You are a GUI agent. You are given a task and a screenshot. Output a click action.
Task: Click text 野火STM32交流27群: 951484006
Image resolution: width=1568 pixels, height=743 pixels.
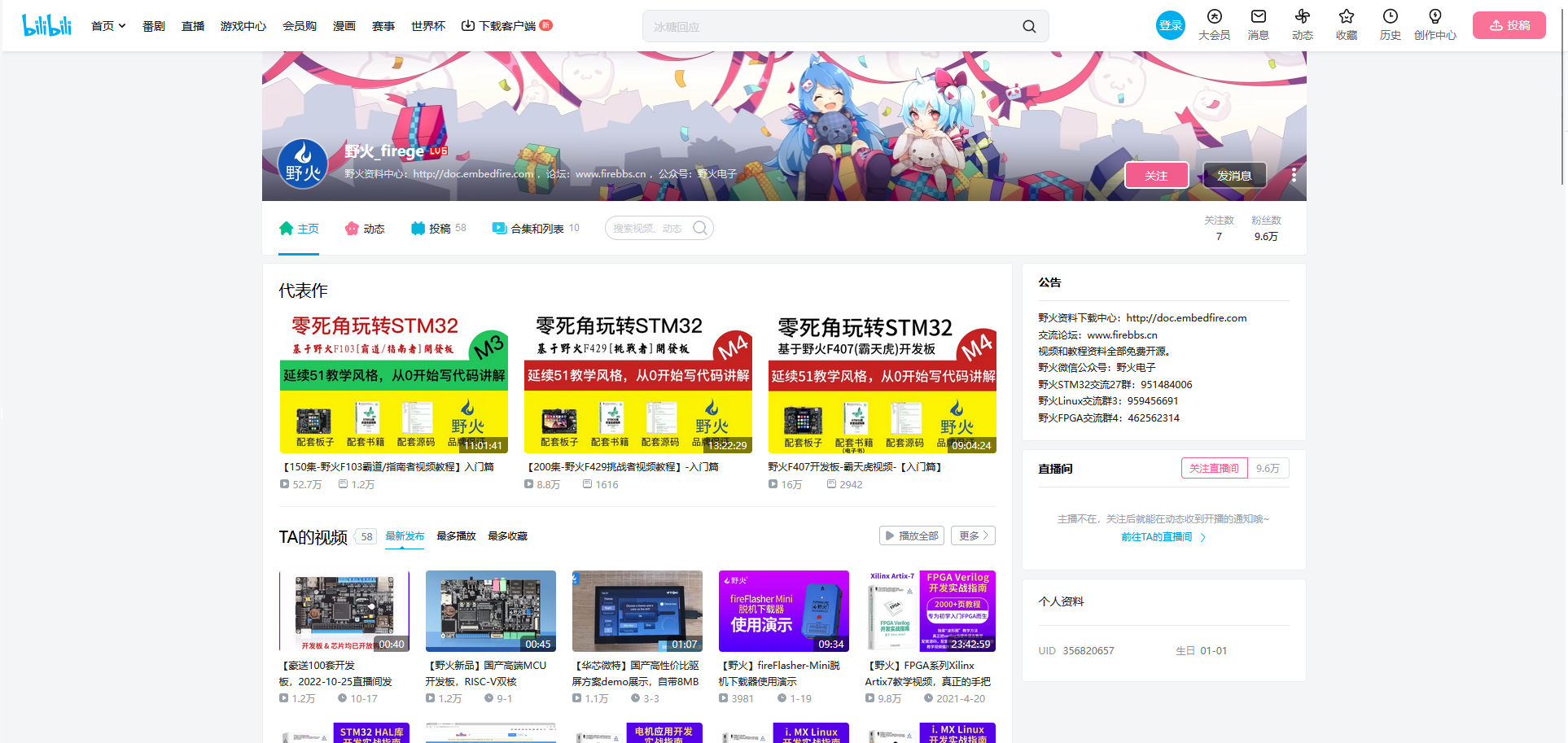click(x=1115, y=385)
